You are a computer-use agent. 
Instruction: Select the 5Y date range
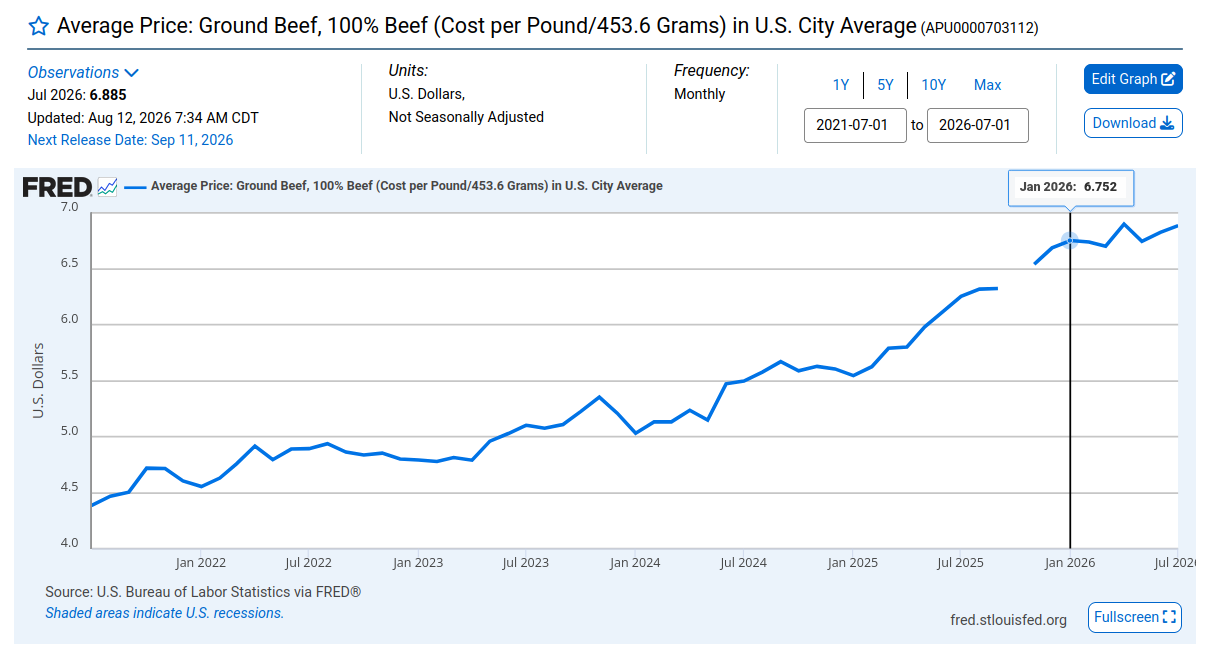click(885, 85)
